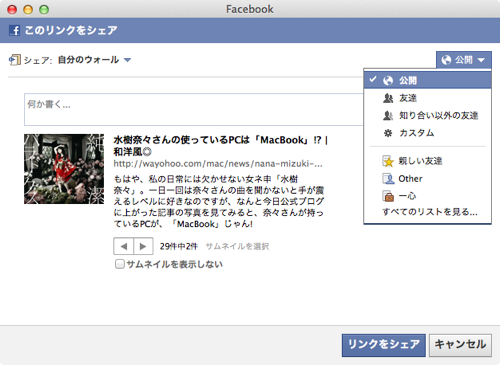The width and height of the screenshot is (500, 365).
Task: Click the star icon beside 親しい友達
Action: click(x=388, y=161)
